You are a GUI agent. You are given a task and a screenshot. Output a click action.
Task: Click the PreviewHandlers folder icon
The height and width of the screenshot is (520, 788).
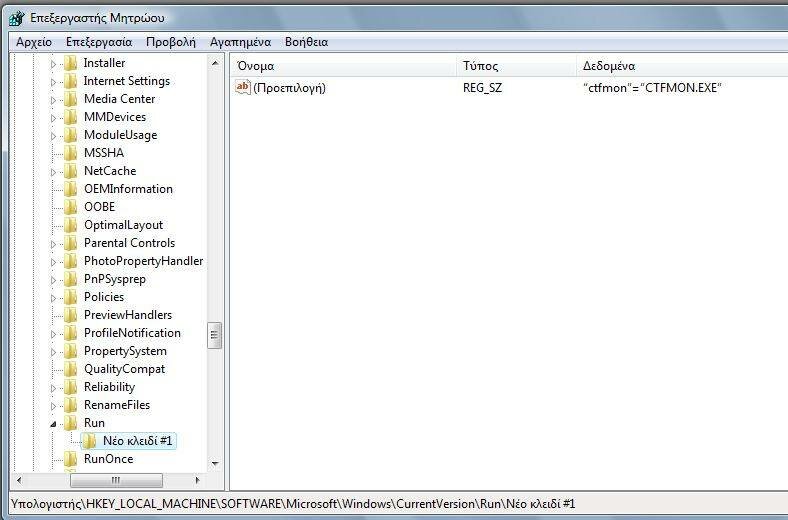(70, 315)
